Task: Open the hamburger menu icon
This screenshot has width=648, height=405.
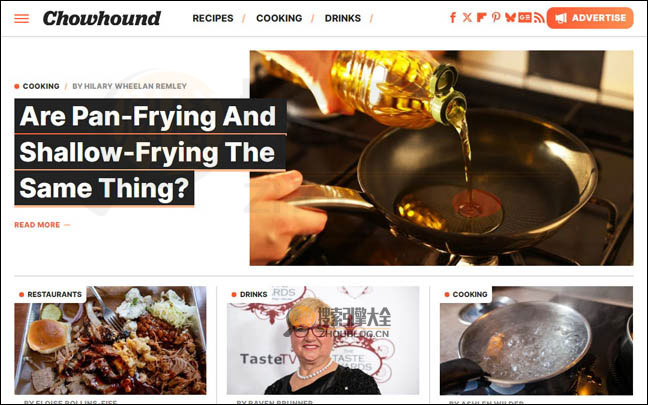Action: [x=21, y=18]
